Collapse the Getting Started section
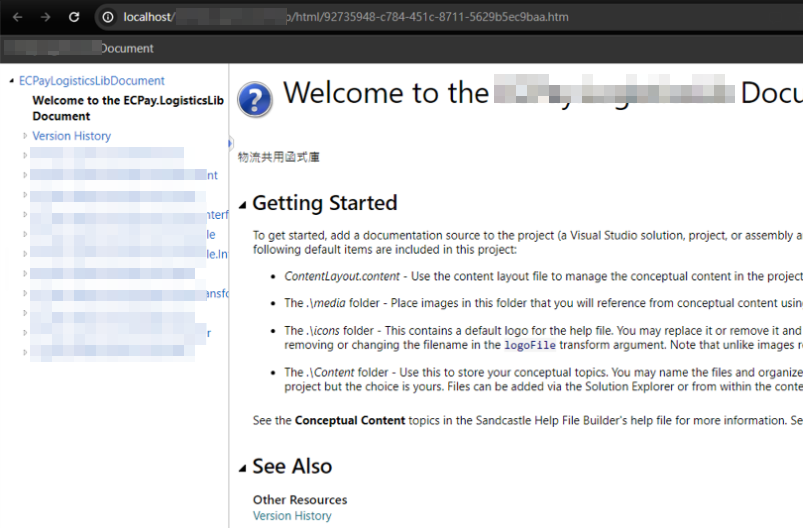Screen dimensions: 803x528 coord(243,205)
